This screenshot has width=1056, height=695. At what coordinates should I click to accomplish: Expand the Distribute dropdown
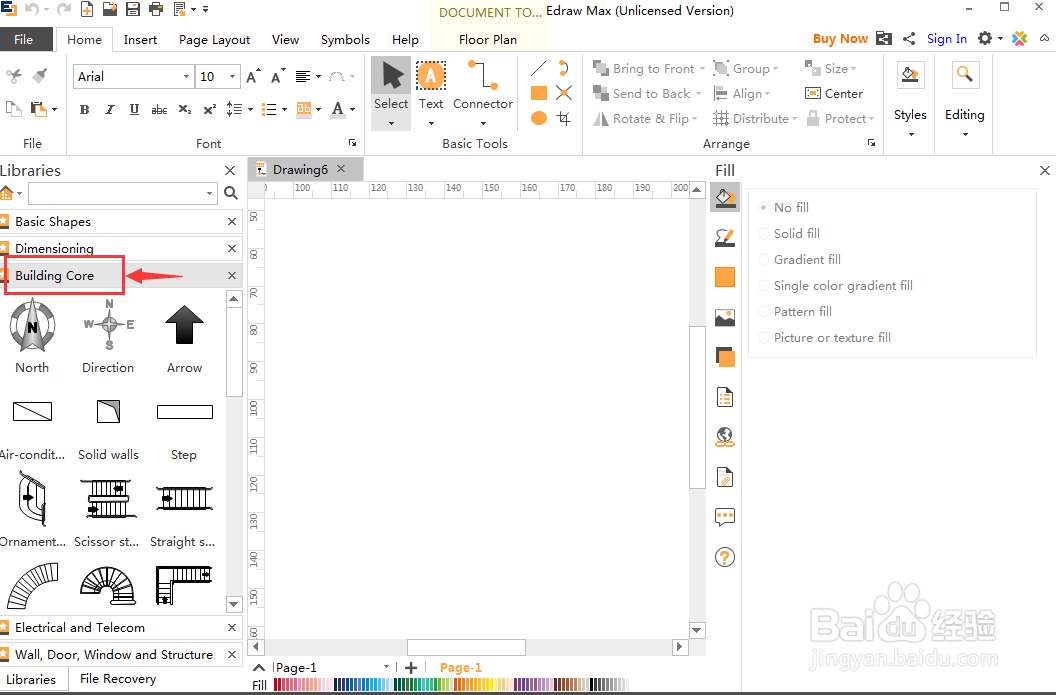[794, 119]
